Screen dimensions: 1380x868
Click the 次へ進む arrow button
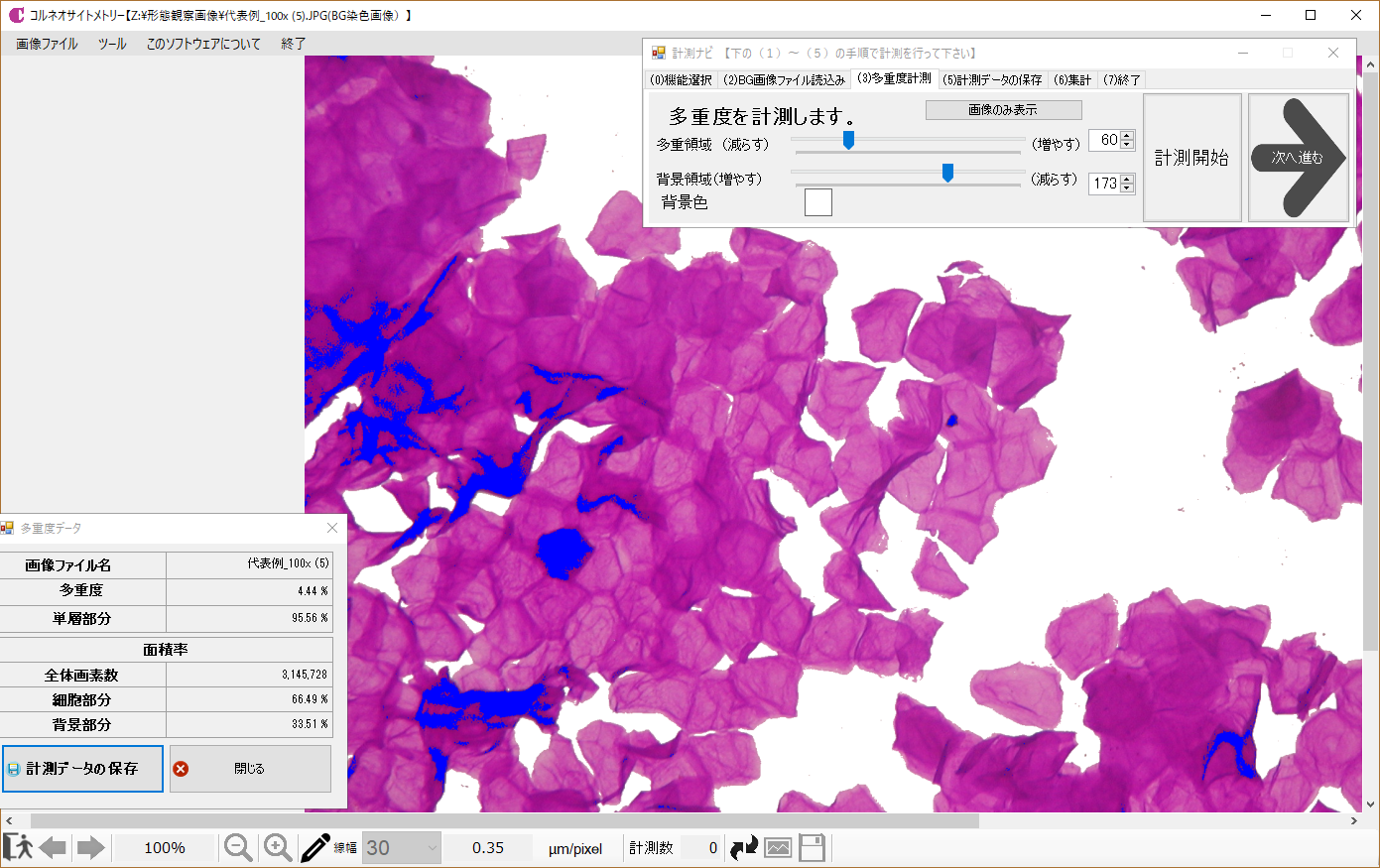[x=1298, y=158]
